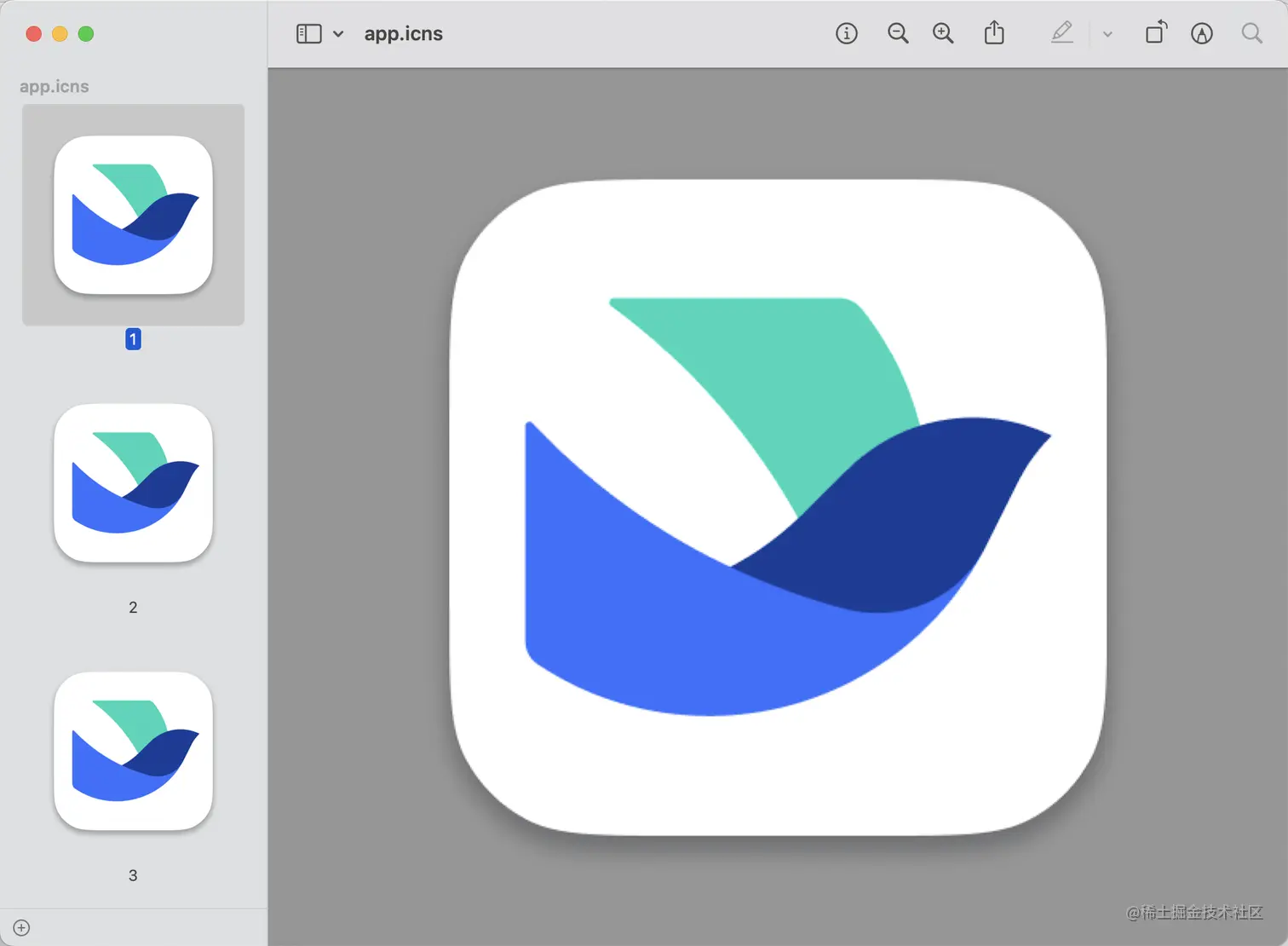
Task: Toggle the sidebar view button
Action: [x=308, y=34]
